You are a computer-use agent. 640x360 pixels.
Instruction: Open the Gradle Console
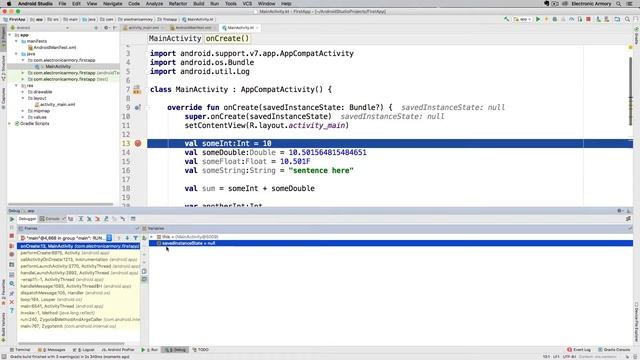[615, 350]
